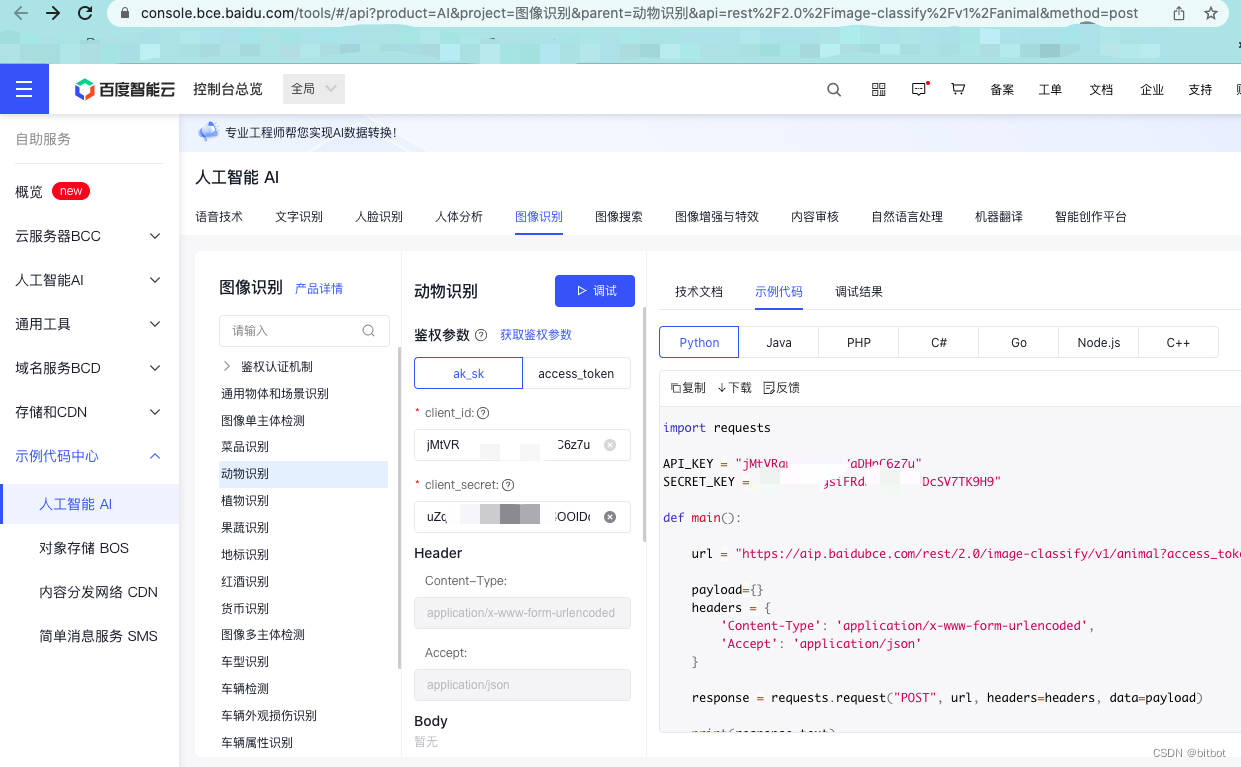Switch to the 人脸识别 tab
This screenshot has height=767, width=1241.
(379, 216)
